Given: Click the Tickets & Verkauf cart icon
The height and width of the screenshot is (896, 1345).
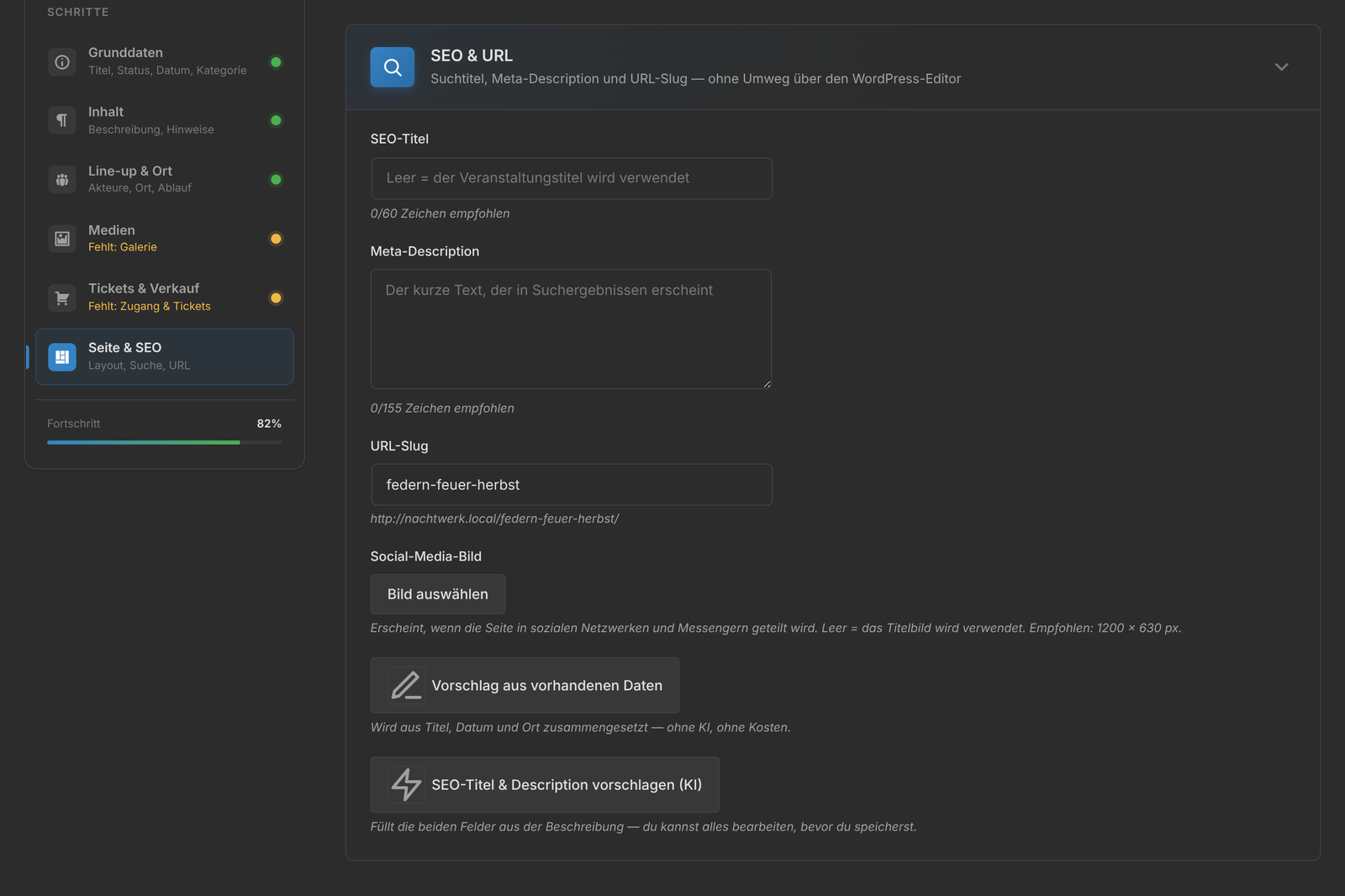Looking at the screenshot, I should tap(62, 298).
